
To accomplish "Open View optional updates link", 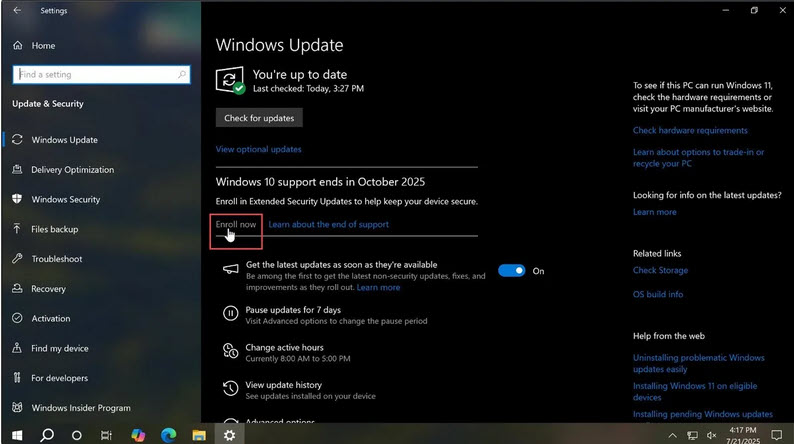I will point(258,149).
